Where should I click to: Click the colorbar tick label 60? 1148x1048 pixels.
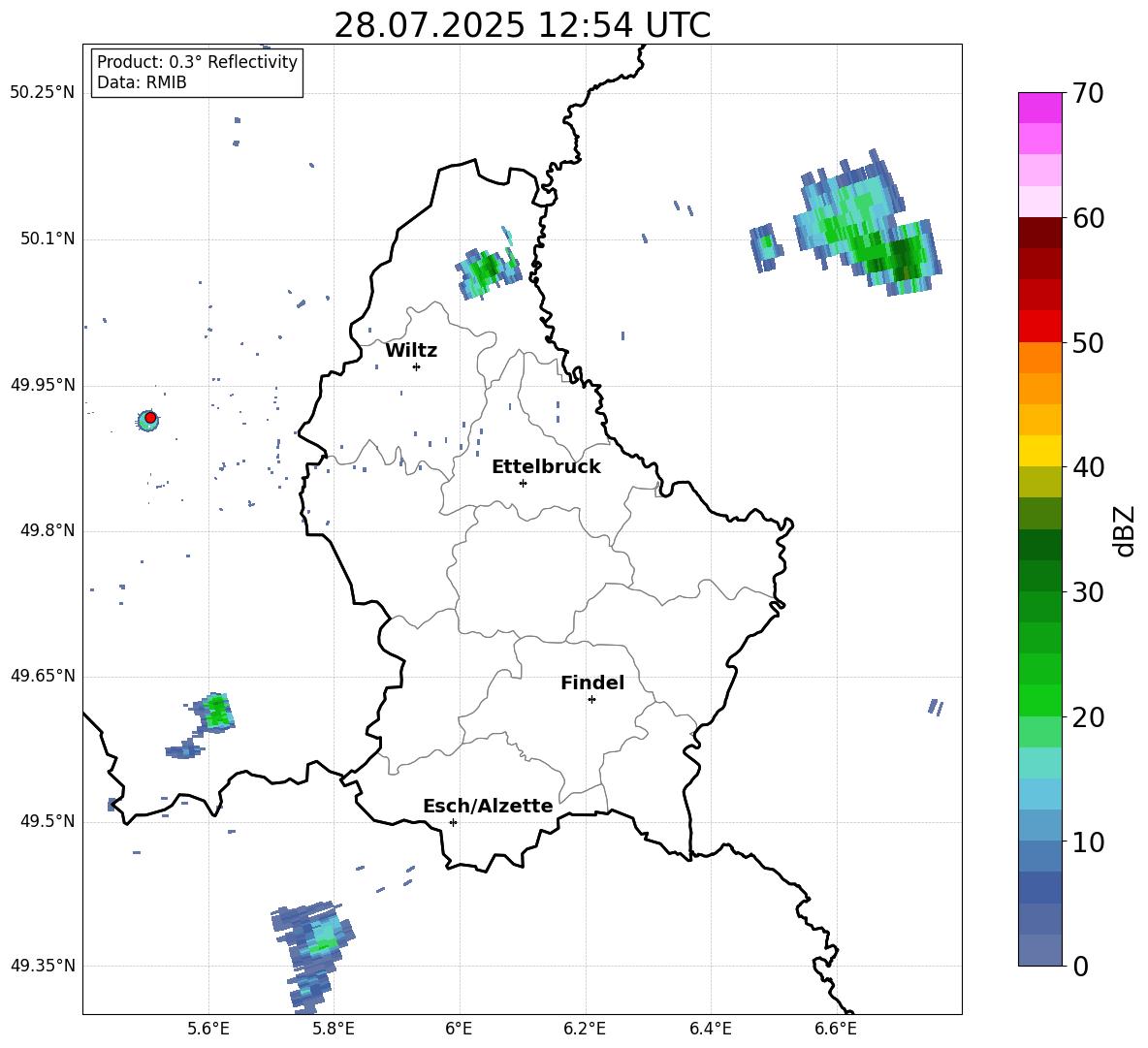(1088, 218)
